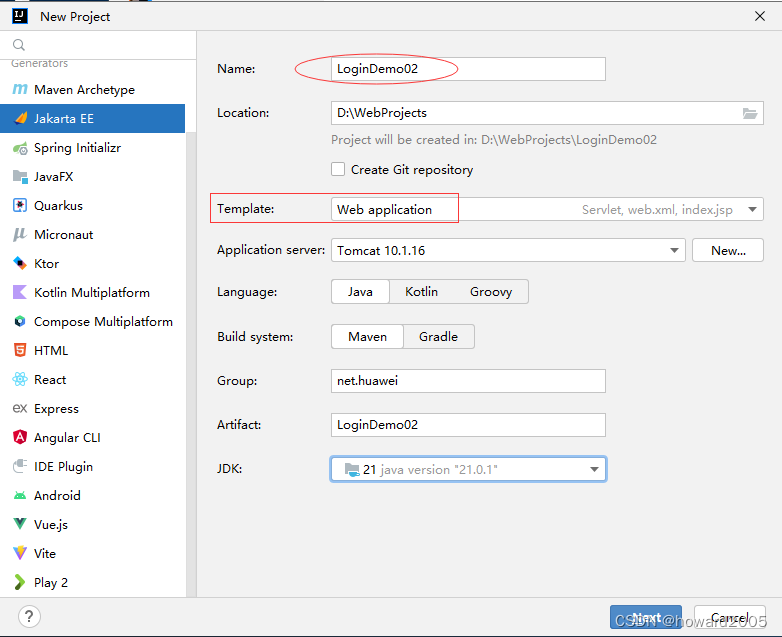782x637 pixels.
Task: Click the Quarkus generator icon
Action: 20,205
